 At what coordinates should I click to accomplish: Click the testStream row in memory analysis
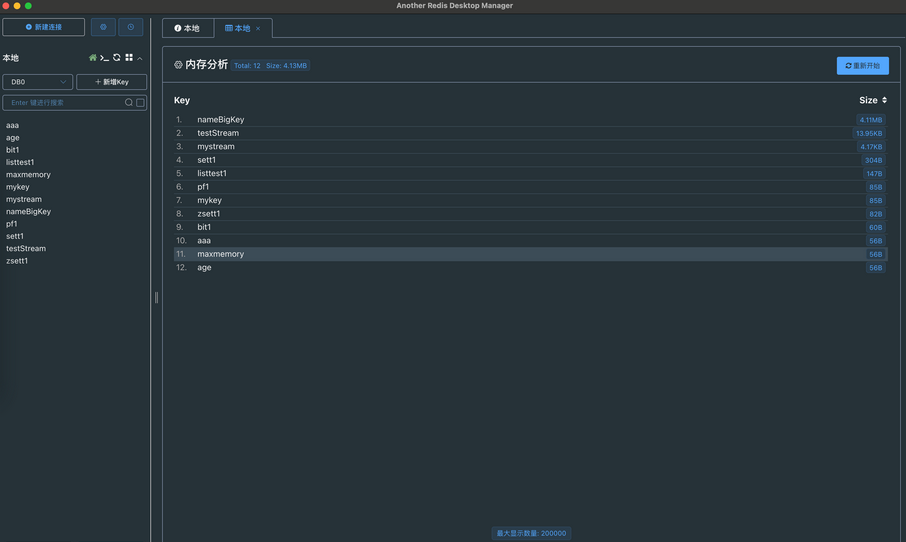[x=218, y=133]
